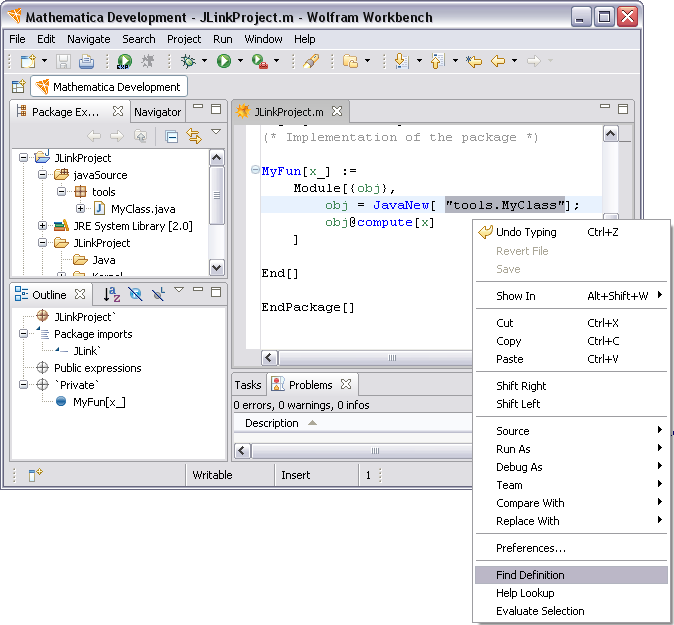Viewport: 674px width, 625px height.
Task: Open Source submenu in context menu
Action: point(571,431)
